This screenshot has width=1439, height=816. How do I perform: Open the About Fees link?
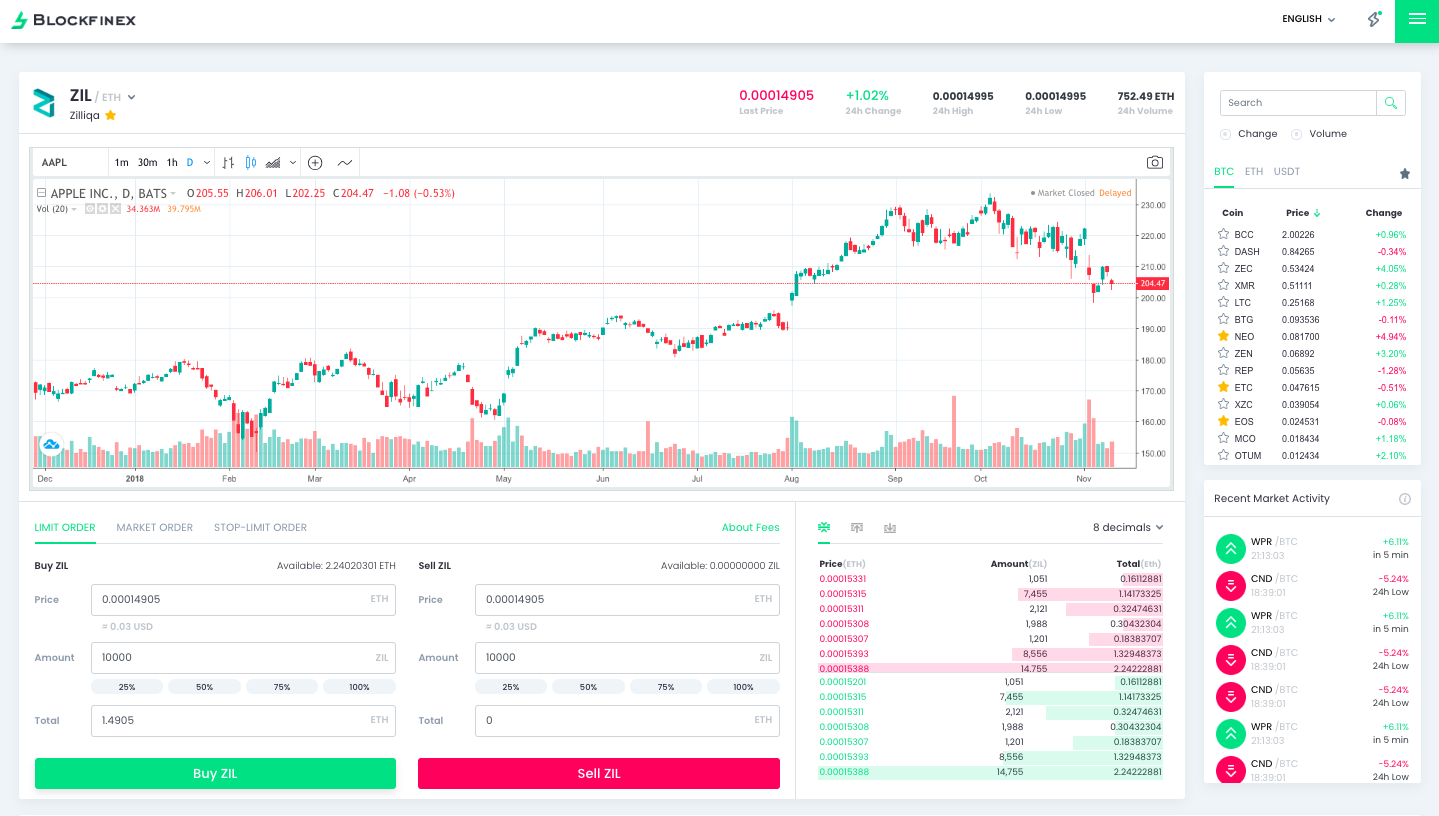(750, 527)
